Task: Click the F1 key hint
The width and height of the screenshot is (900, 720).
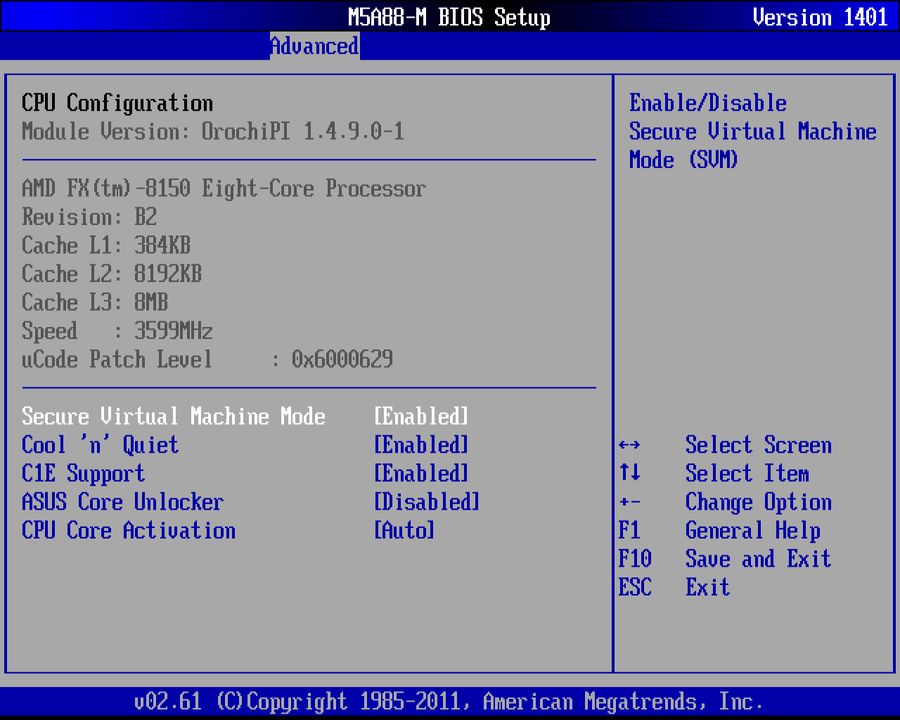Action: (629, 530)
